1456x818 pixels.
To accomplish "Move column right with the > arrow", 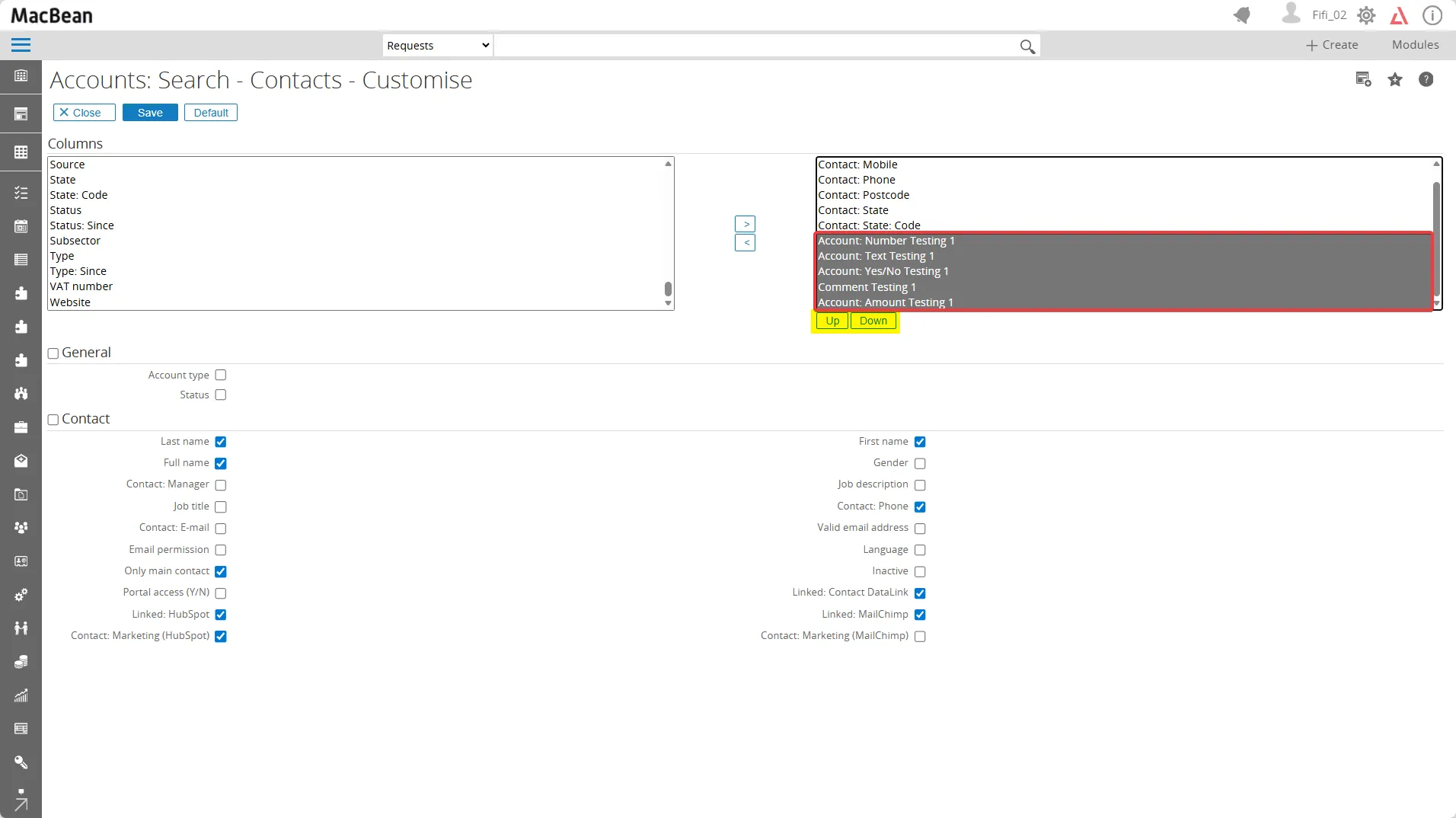I will click(x=745, y=224).
